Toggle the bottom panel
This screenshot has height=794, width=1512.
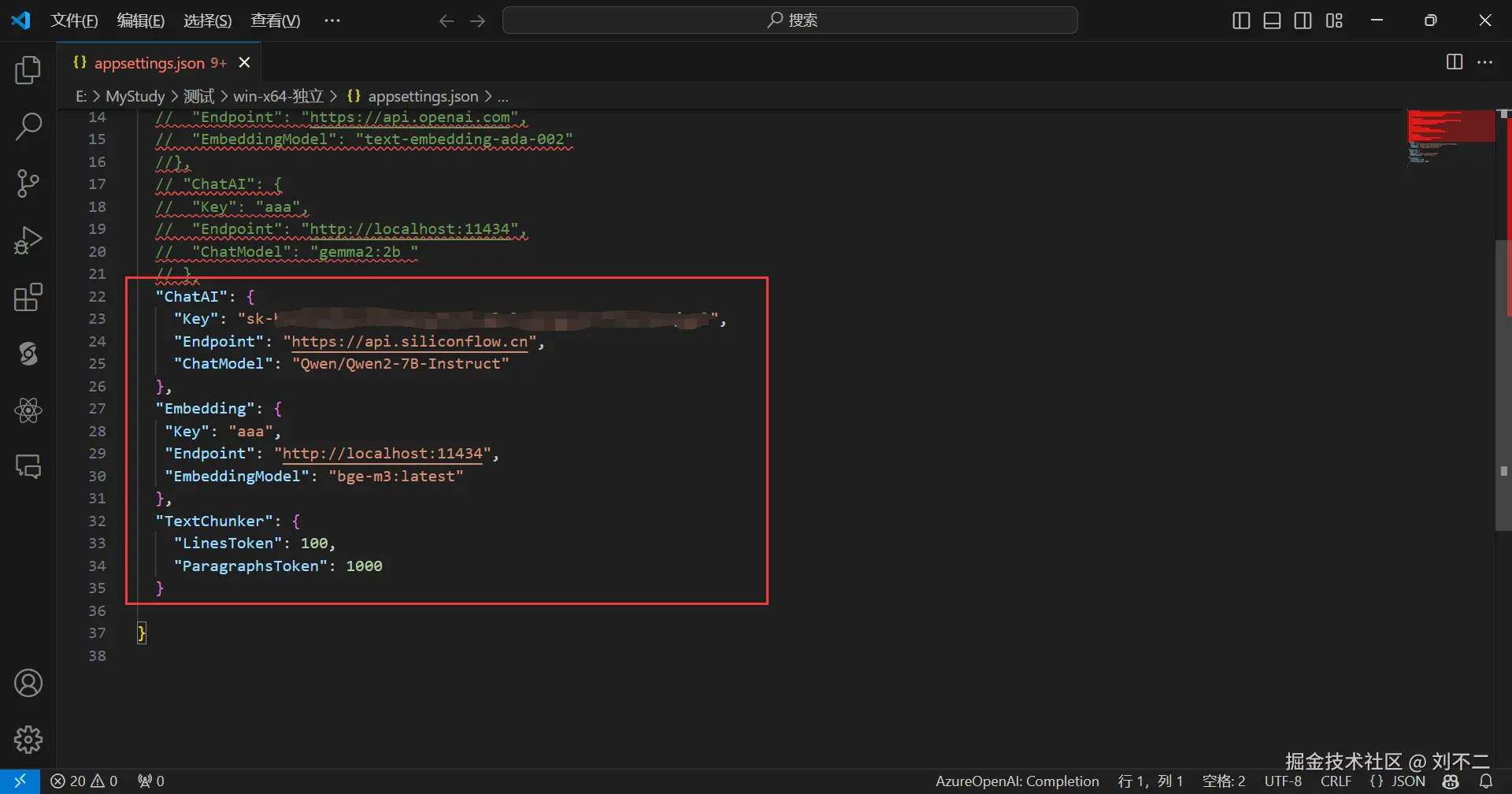tap(1272, 20)
